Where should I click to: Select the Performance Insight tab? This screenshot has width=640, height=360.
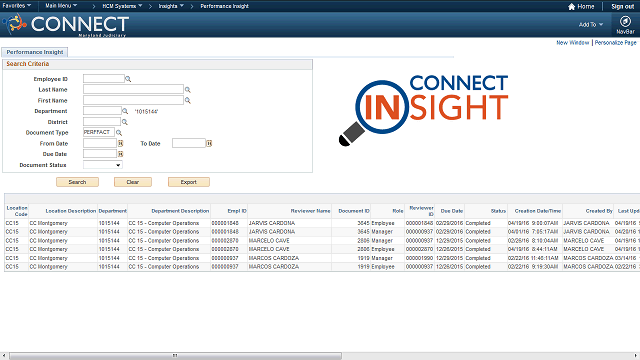[35, 52]
